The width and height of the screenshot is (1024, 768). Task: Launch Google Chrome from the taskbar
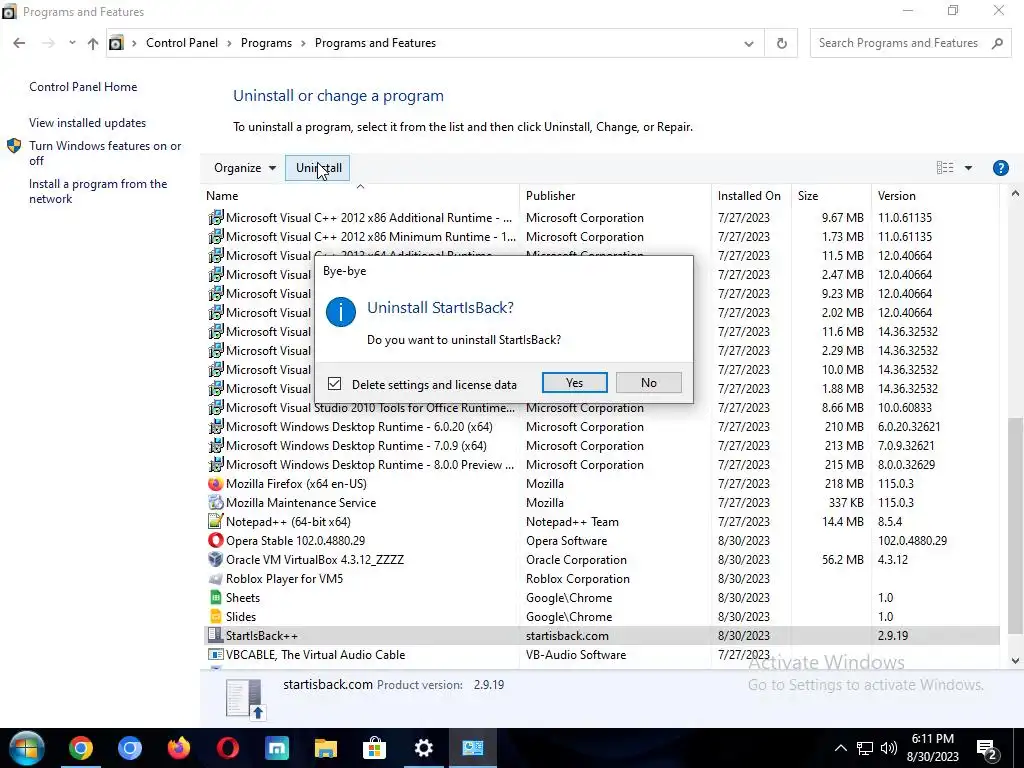pyautogui.click(x=81, y=748)
